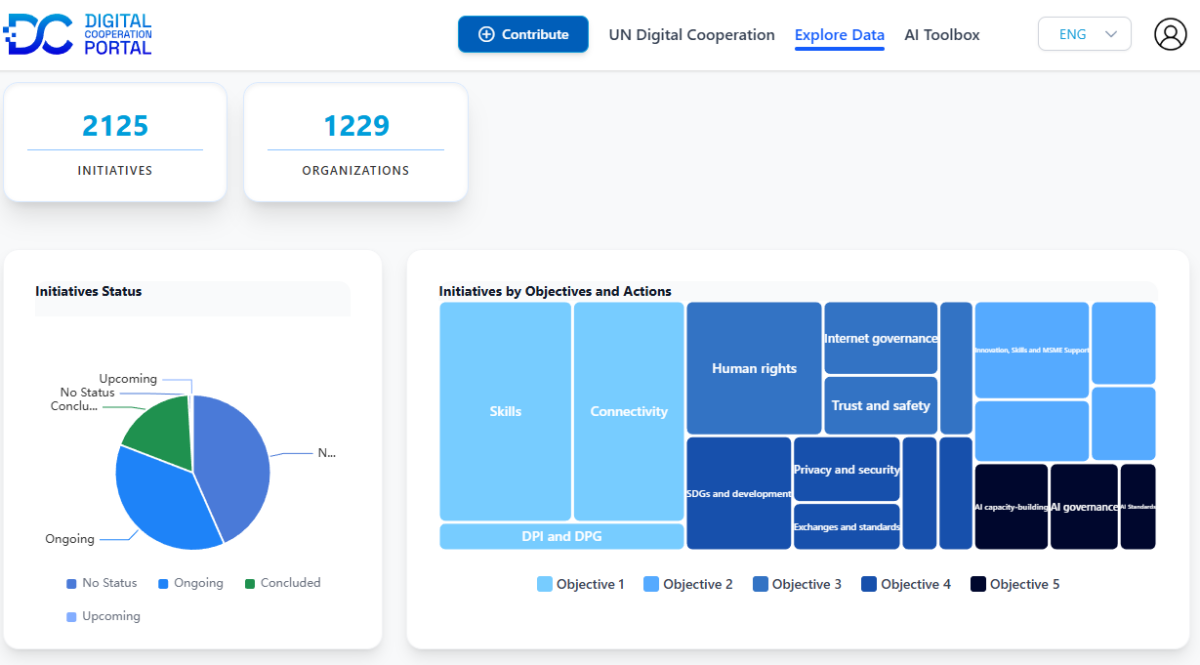Click the plus icon in Contribute
The image size is (1200, 665).
click(x=487, y=34)
